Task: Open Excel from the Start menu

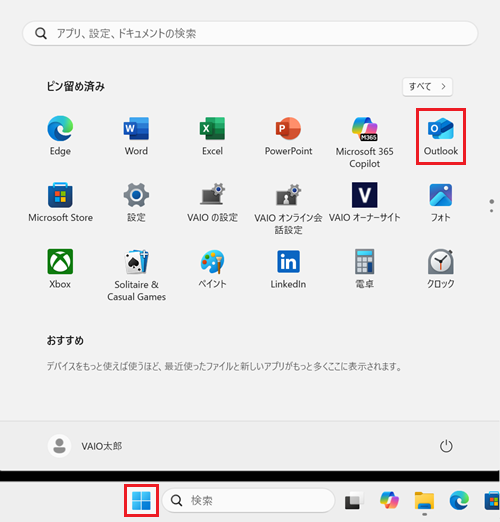Action: point(212,136)
